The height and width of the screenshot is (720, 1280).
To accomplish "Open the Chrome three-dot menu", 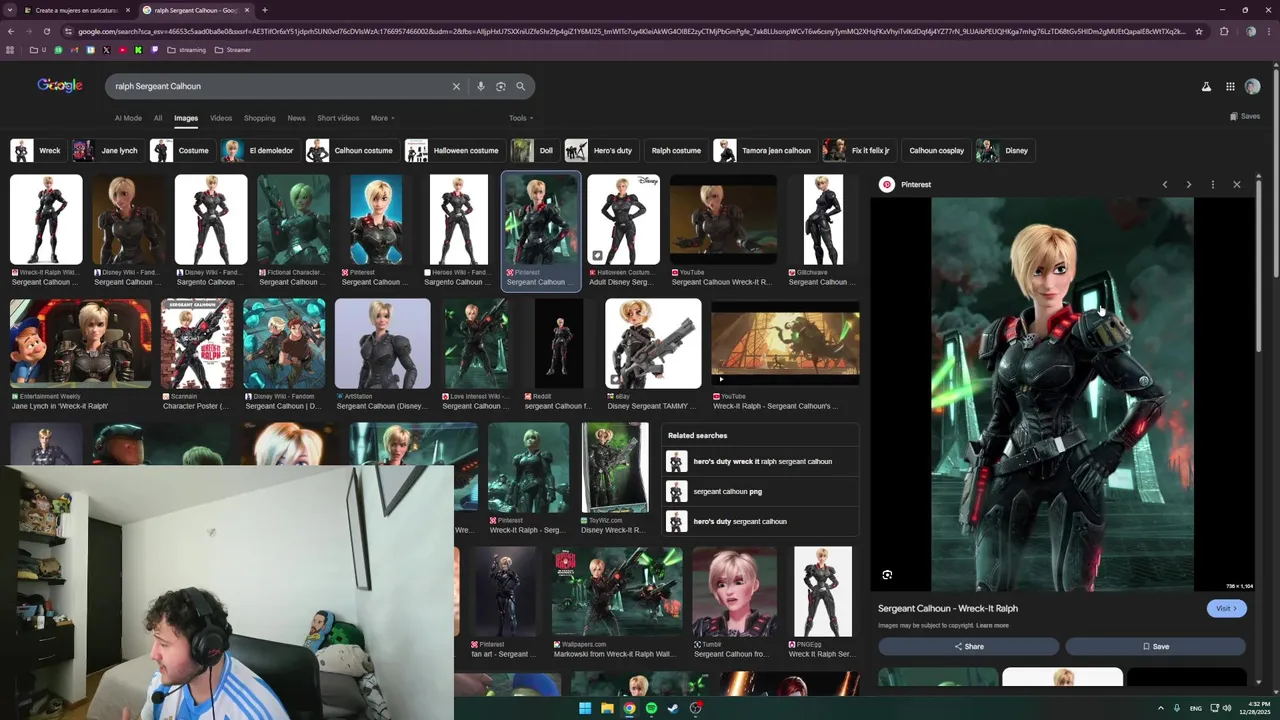I will tap(1269, 31).
